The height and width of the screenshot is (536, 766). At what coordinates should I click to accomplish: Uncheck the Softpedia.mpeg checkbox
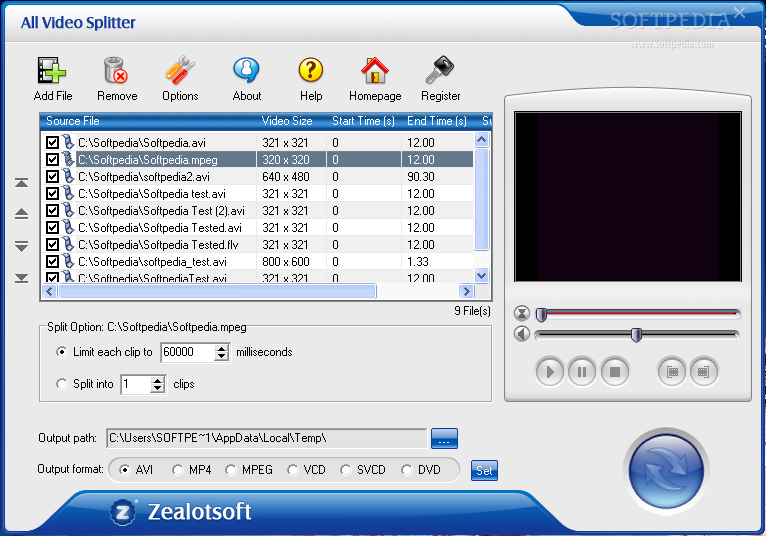tap(52, 160)
